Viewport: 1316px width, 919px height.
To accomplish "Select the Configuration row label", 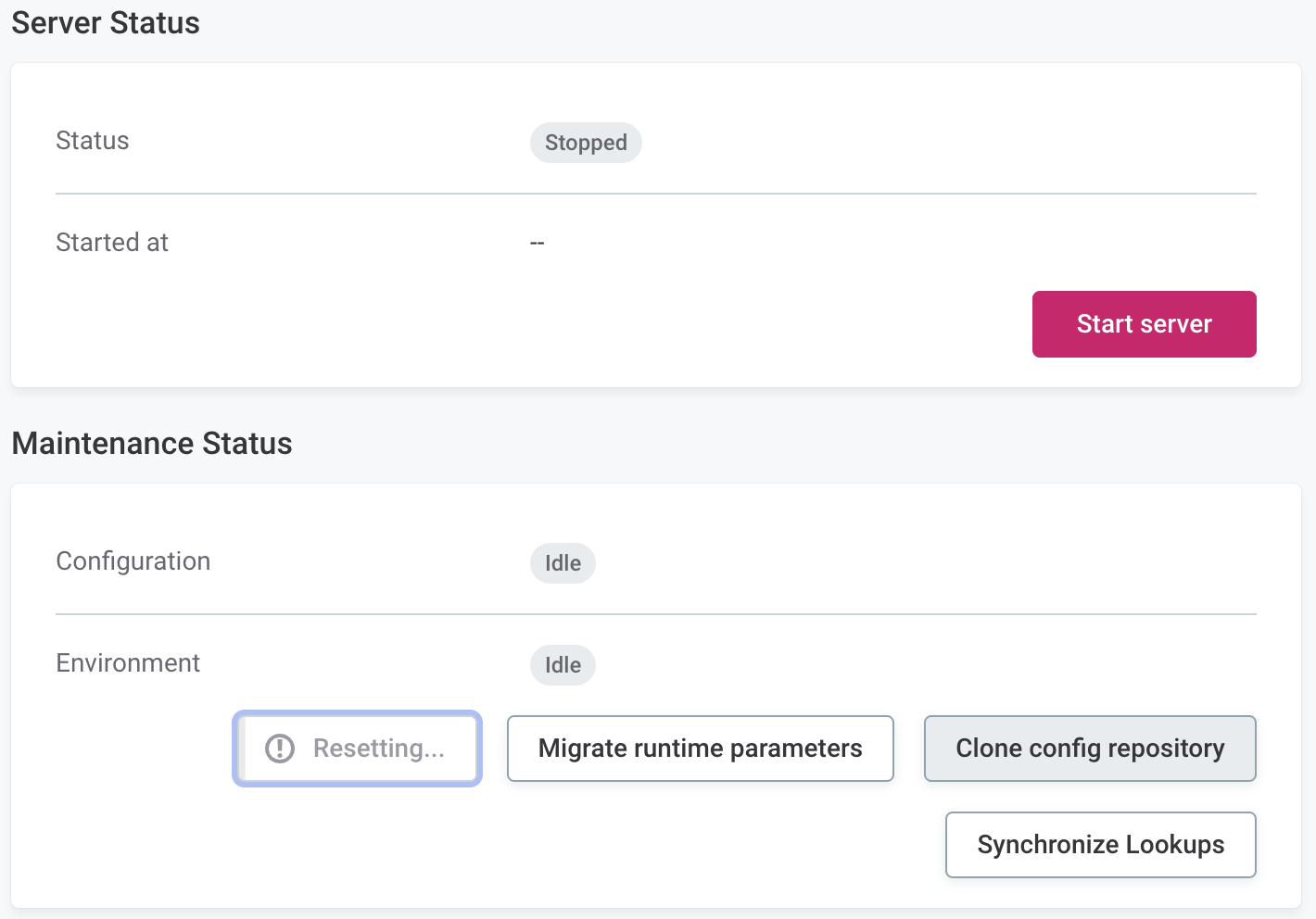I will coord(133,560).
